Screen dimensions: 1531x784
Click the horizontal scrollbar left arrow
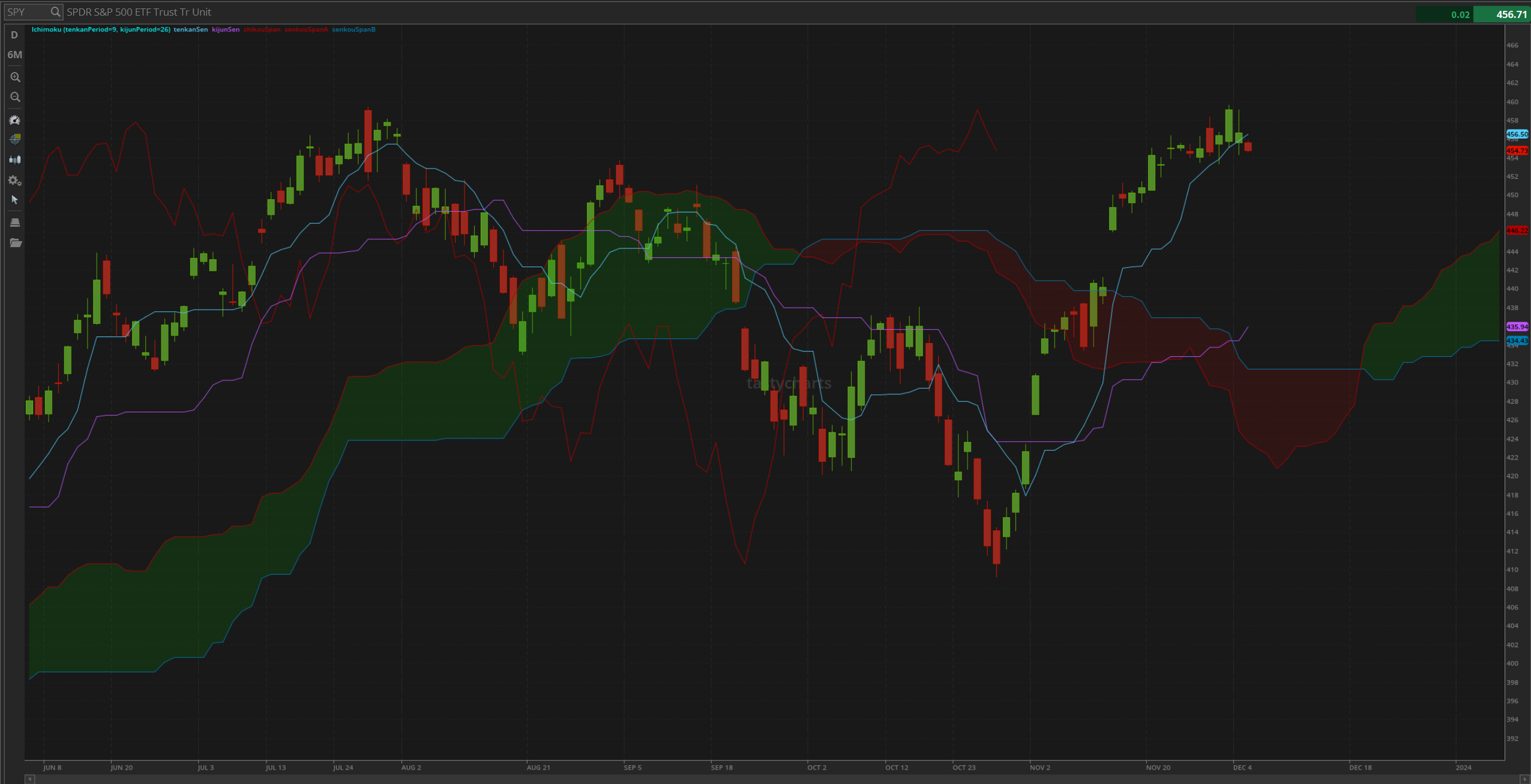point(29,779)
